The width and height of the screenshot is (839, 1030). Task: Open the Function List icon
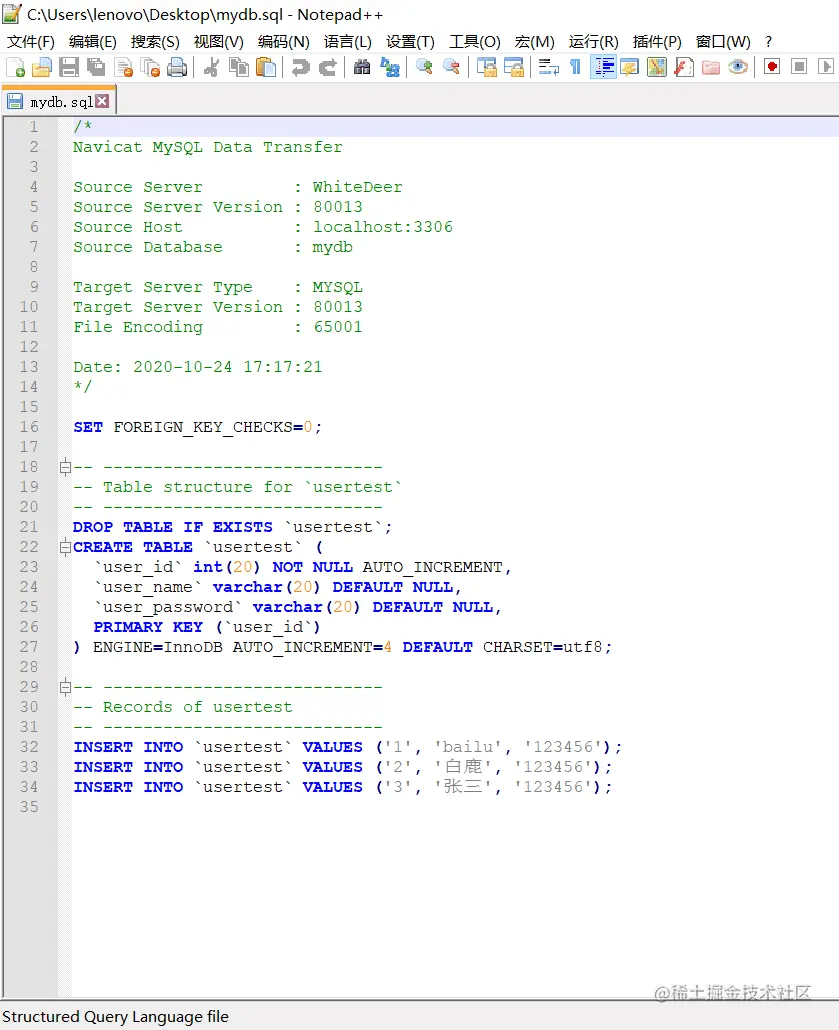pos(684,67)
